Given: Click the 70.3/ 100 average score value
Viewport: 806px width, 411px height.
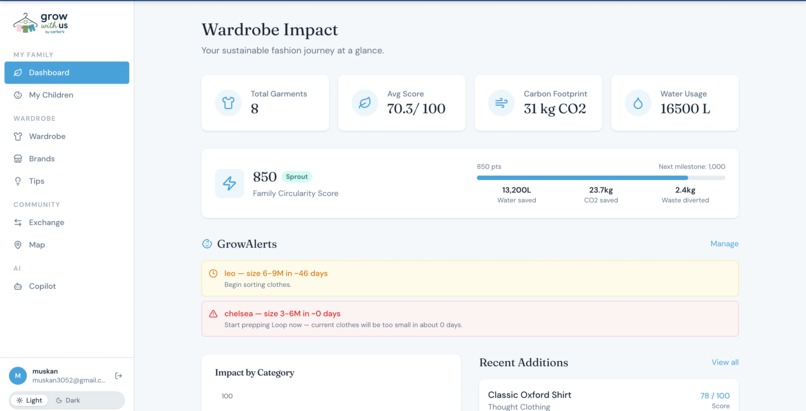Looking at the screenshot, I should coord(416,108).
